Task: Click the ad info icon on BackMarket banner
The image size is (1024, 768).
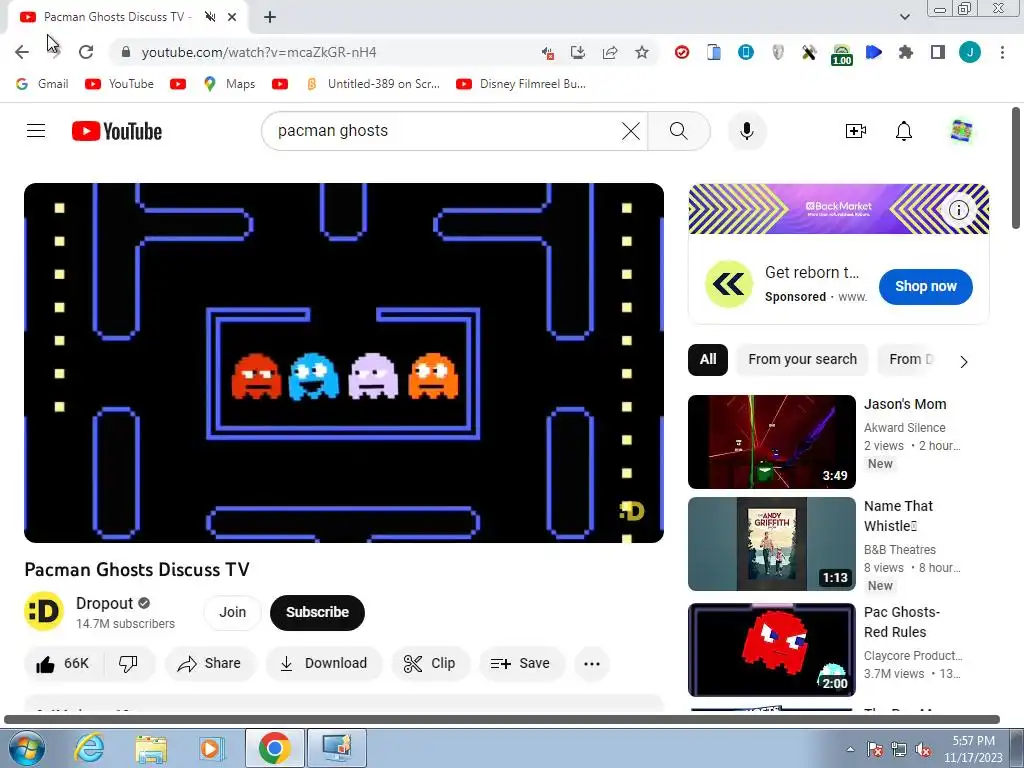Action: tap(959, 210)
